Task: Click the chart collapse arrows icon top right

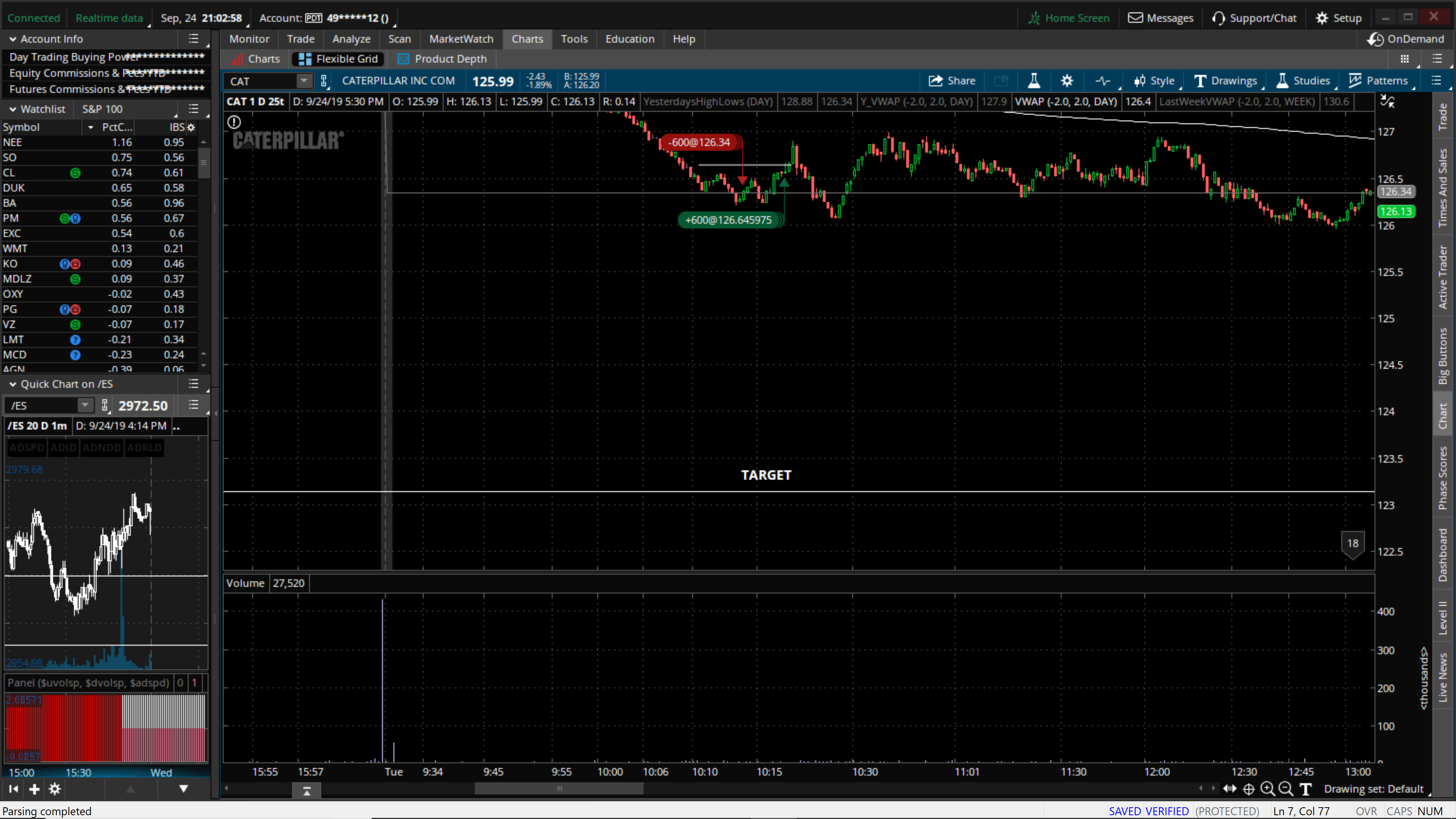Action: [1388, 102]
